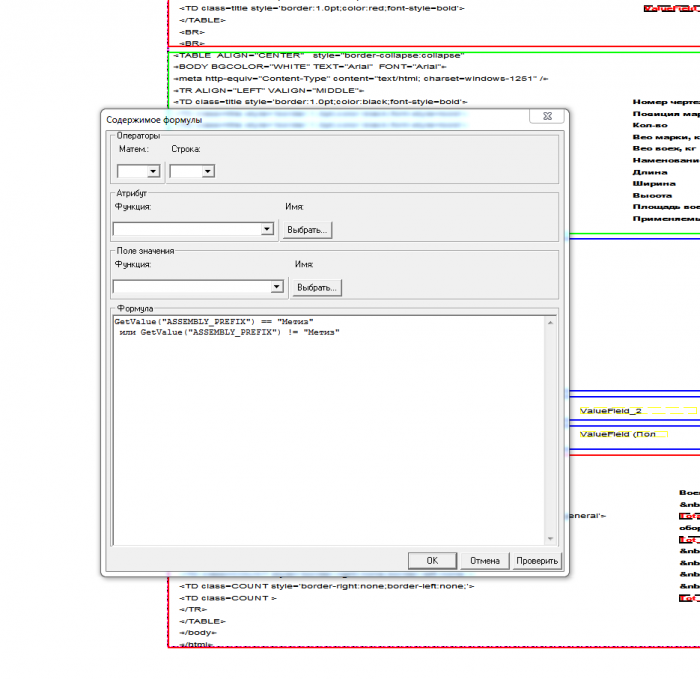Close the Содержимое формулы dialog
Image resolution: width=700 pixels, height=679 pixels.
(x=547, y=116)
